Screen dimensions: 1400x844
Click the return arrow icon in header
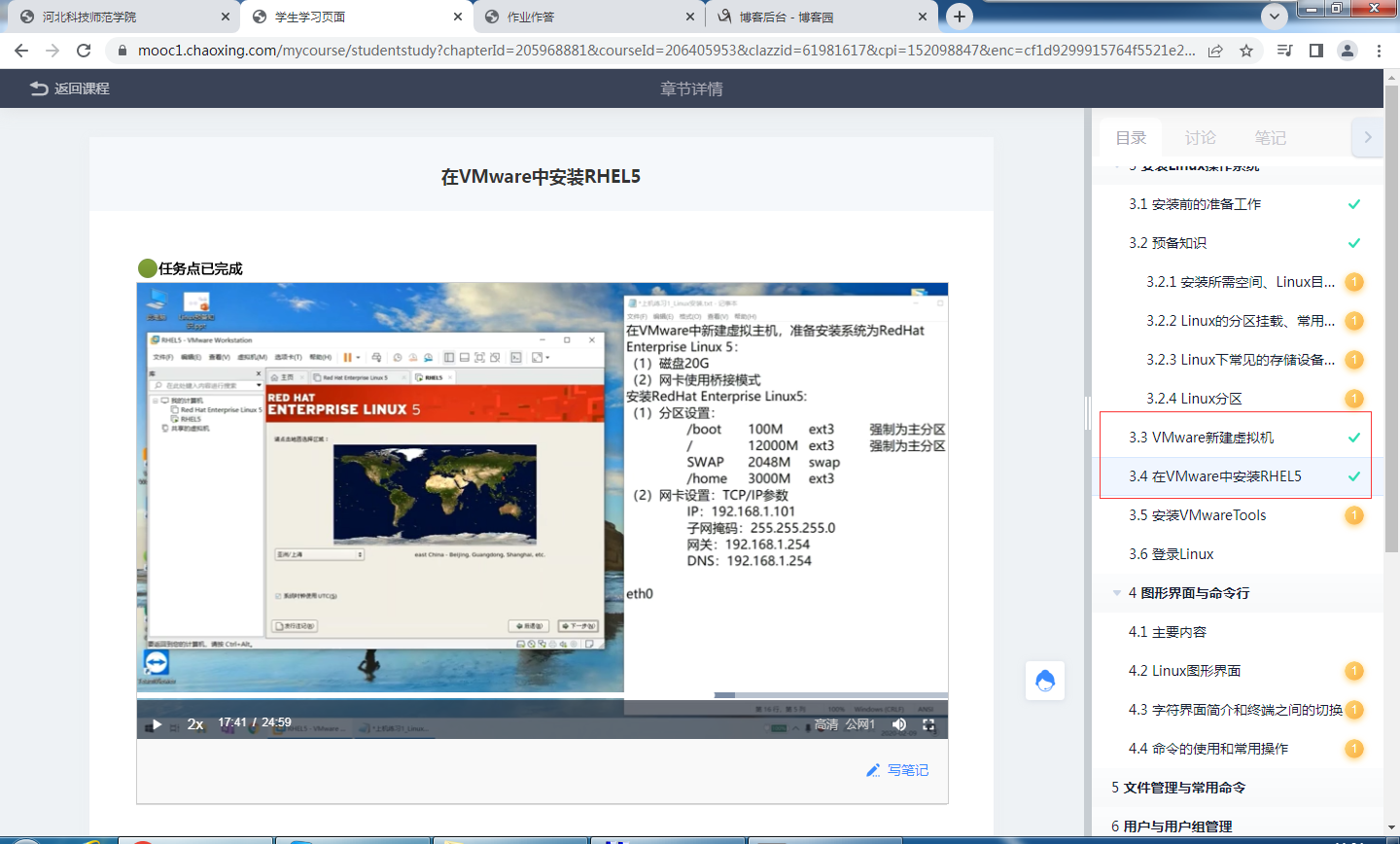[39, 88]
